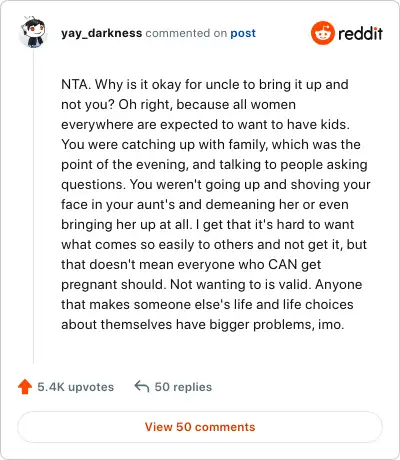Click "NTA." at the comment start

coord(76,84)
